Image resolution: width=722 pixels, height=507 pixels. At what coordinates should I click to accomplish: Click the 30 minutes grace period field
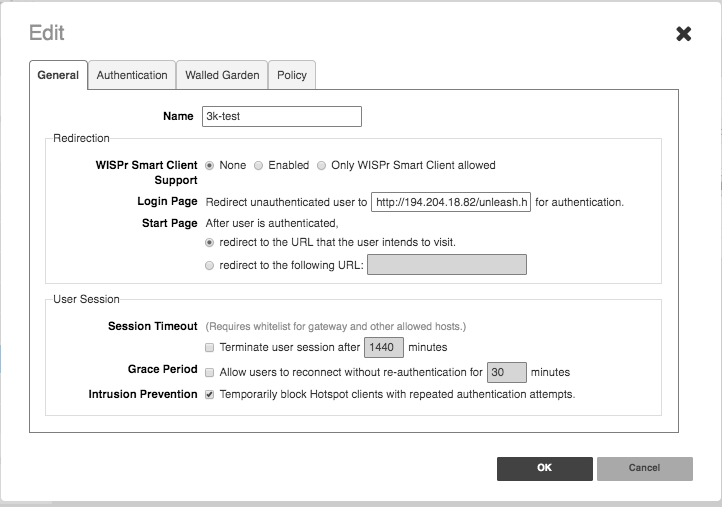(506, 372)
